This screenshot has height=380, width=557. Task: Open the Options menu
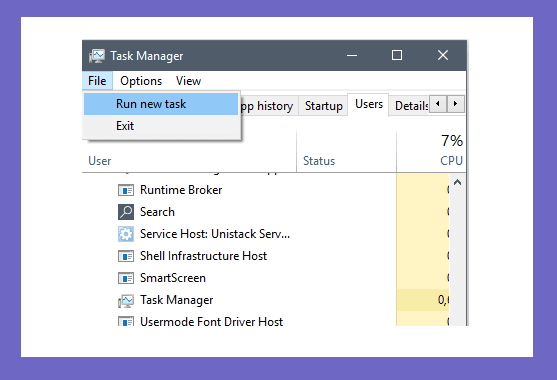141,81
